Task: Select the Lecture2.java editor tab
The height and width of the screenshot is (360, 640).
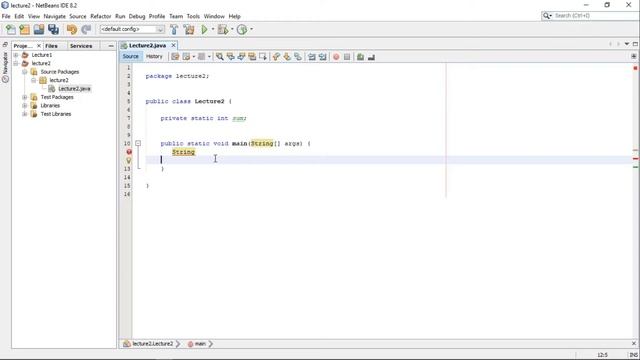Action: (x=147, y=45)
